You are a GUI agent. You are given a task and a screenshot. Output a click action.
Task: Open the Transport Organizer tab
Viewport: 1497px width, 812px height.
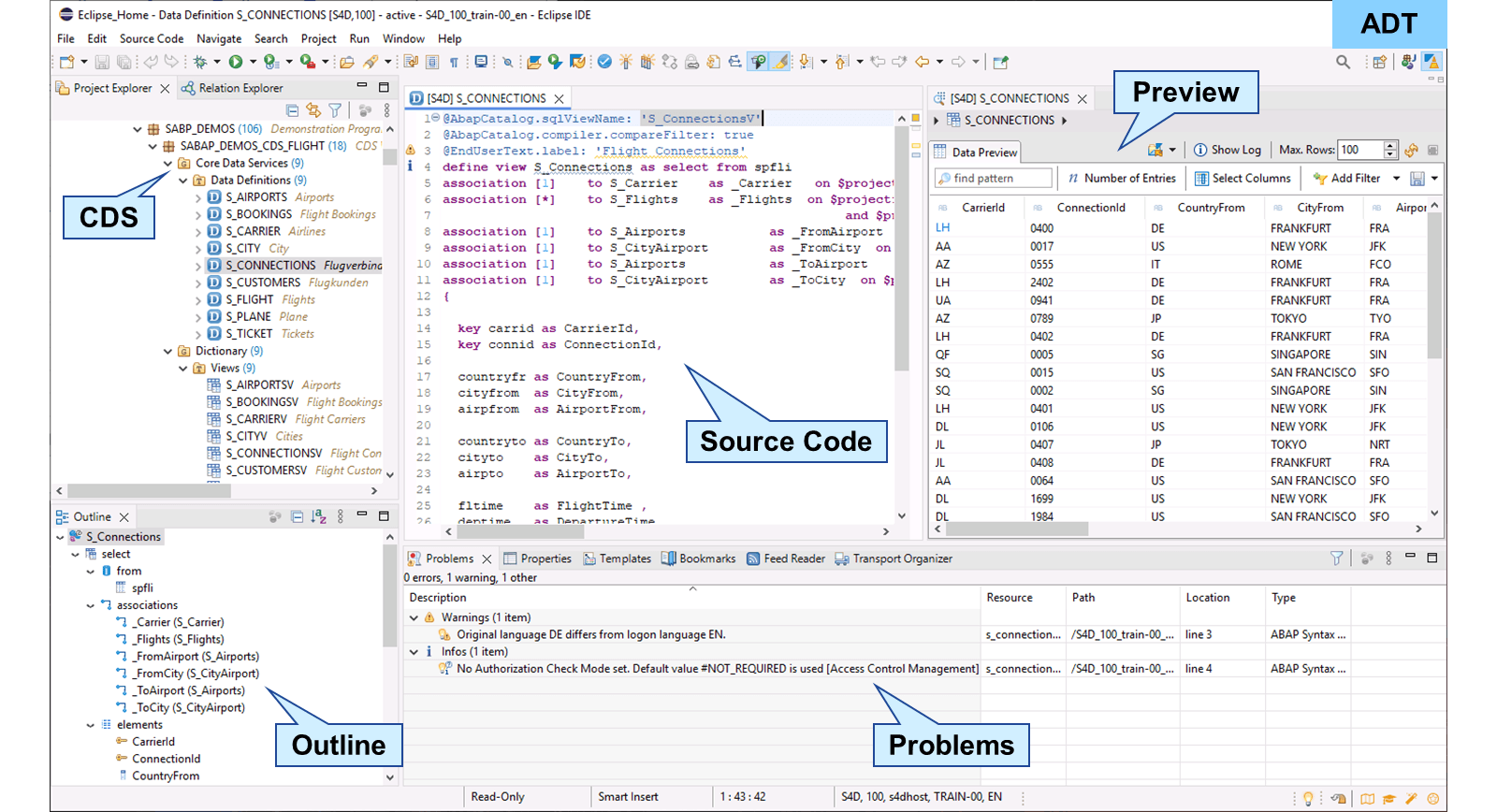click(894, 558)
